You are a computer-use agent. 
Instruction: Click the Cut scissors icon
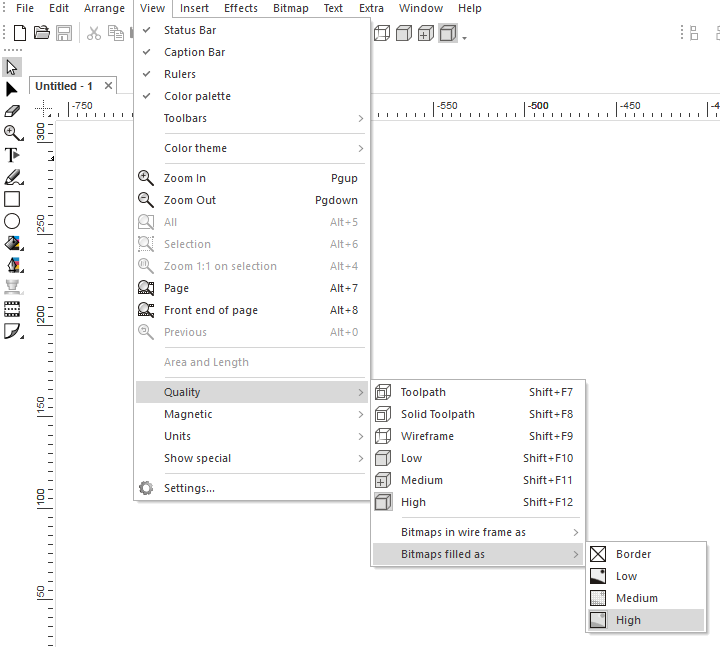pos(94,33)
